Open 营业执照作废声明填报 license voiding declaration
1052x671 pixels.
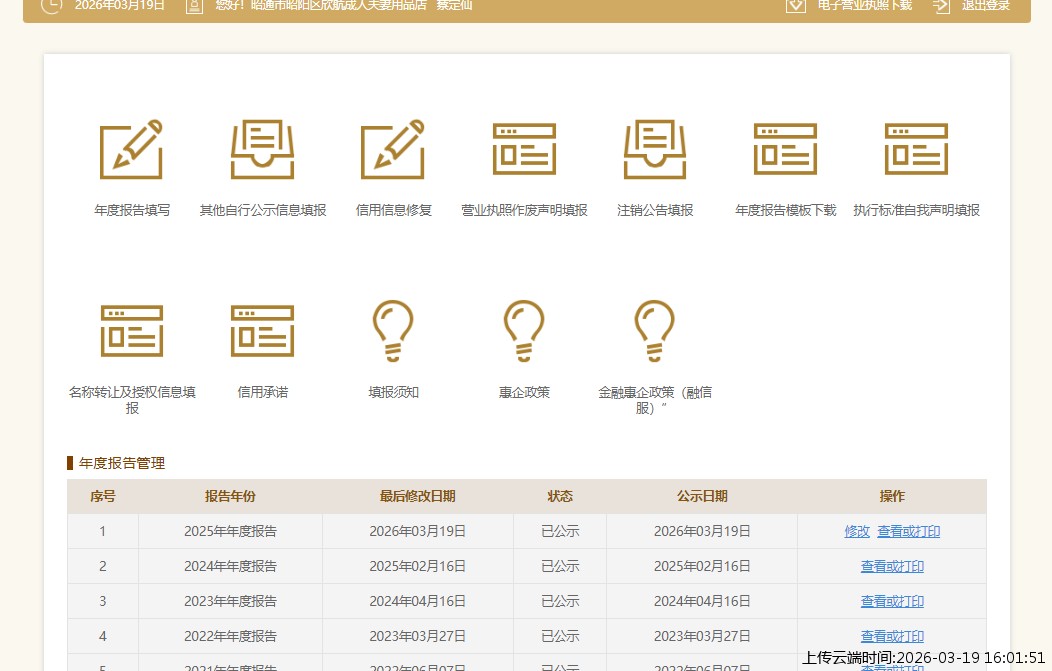[x=524, y=149]
